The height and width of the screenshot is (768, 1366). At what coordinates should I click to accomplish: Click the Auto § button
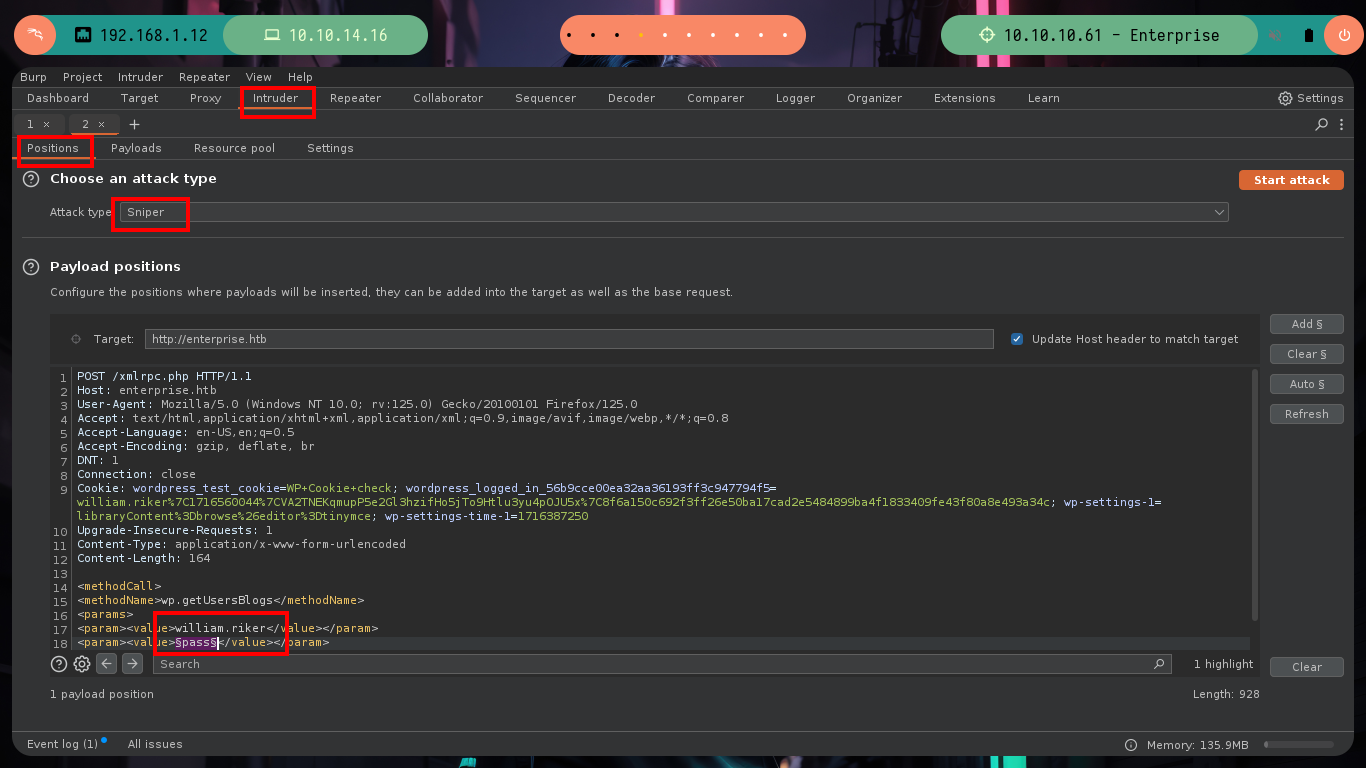1307,384
